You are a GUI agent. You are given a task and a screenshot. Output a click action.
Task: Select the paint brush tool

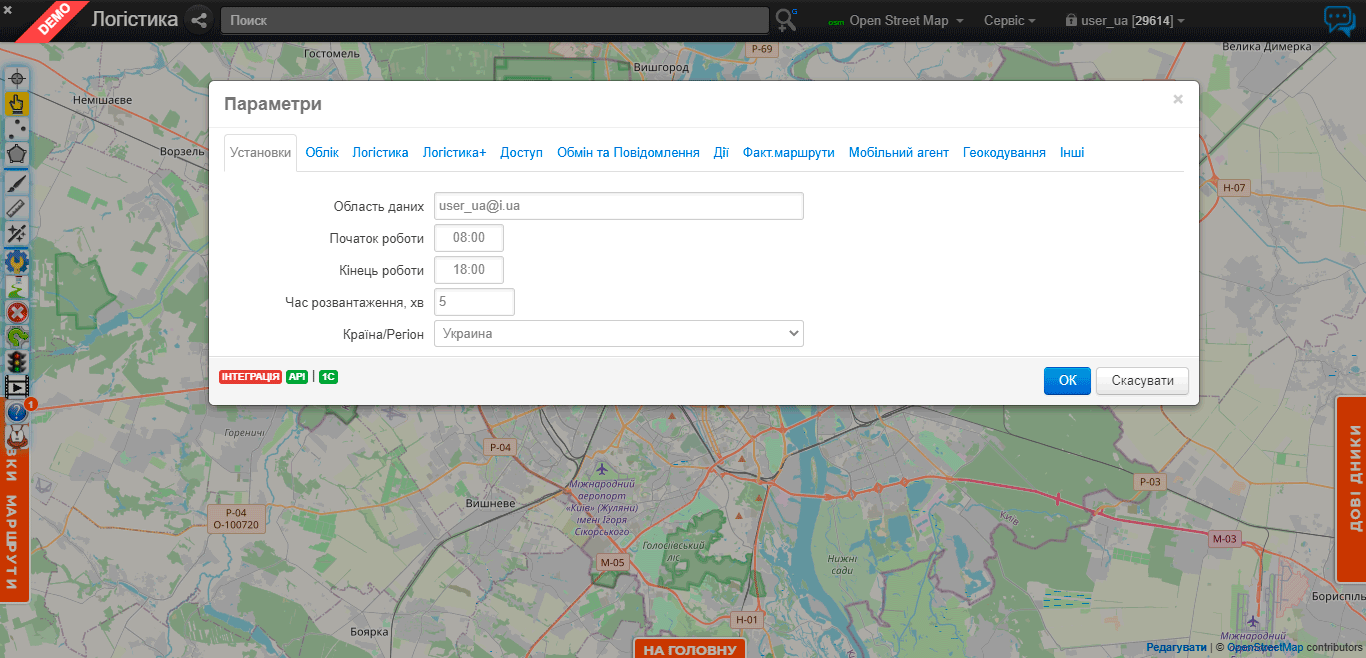[17, 181]
